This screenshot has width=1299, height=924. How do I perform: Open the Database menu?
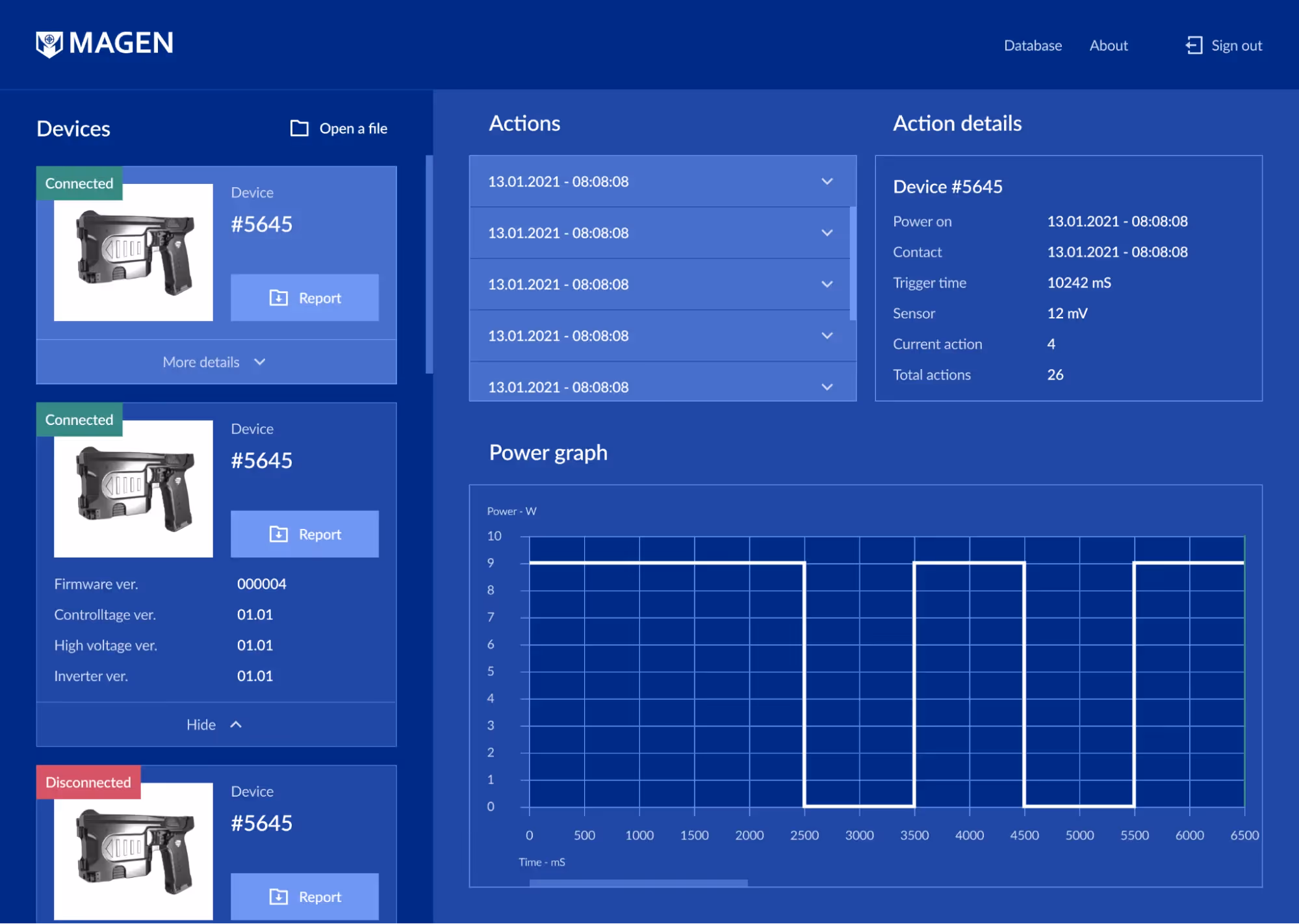1032,45
